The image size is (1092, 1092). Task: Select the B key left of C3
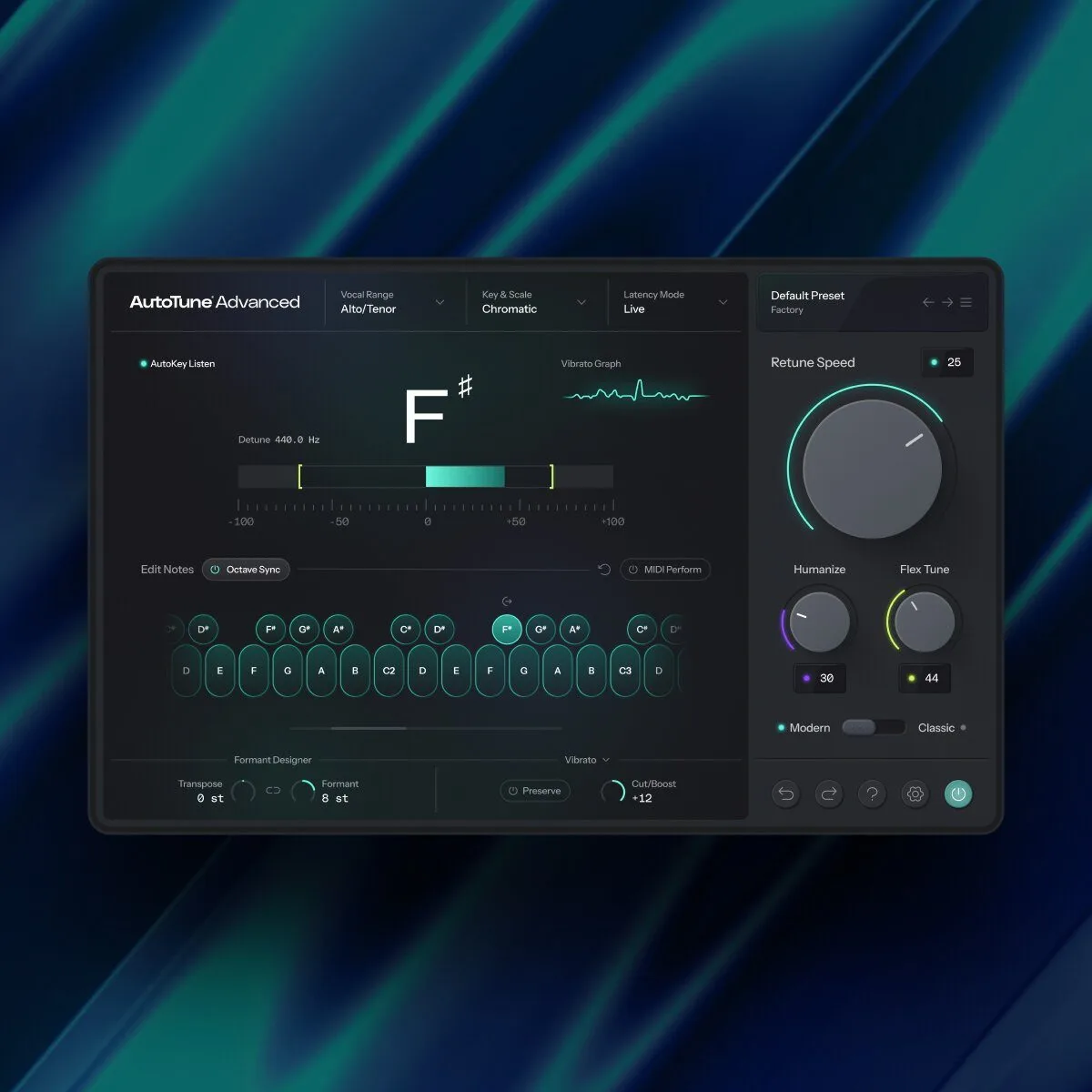coord(591,671)
